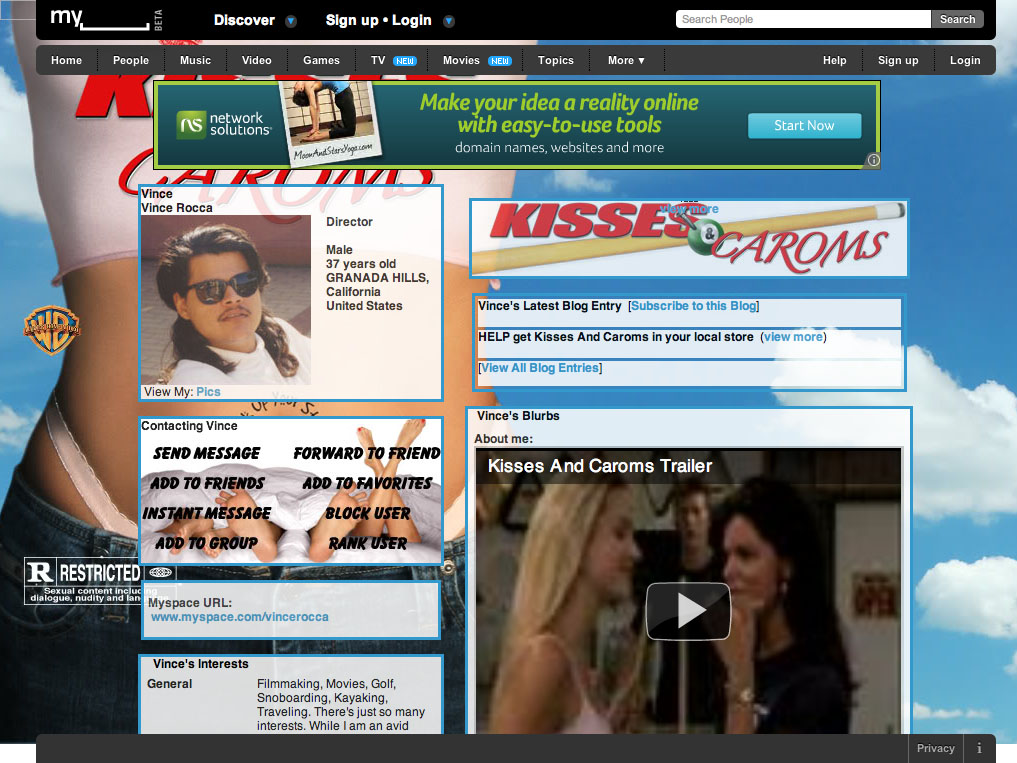1017x763 pixels.
Task: Open the Video navigation item
Action: tap(257, 60)
